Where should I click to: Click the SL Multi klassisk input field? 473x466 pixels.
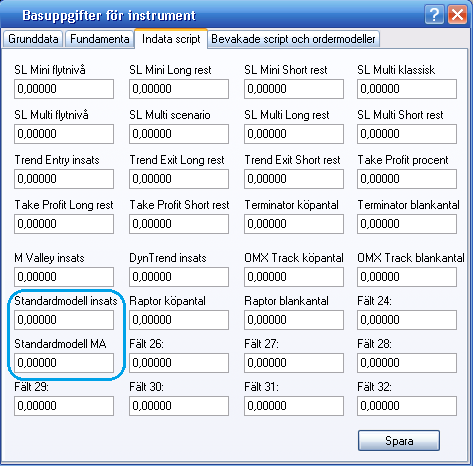click(x=407, y=89)
